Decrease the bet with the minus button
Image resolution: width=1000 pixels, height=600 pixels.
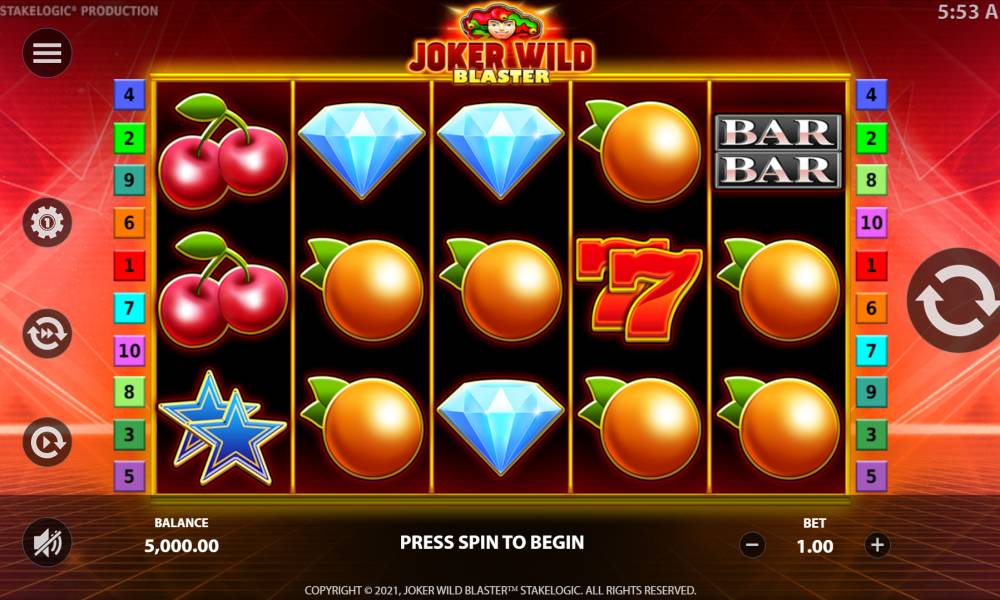pos(753,545)
